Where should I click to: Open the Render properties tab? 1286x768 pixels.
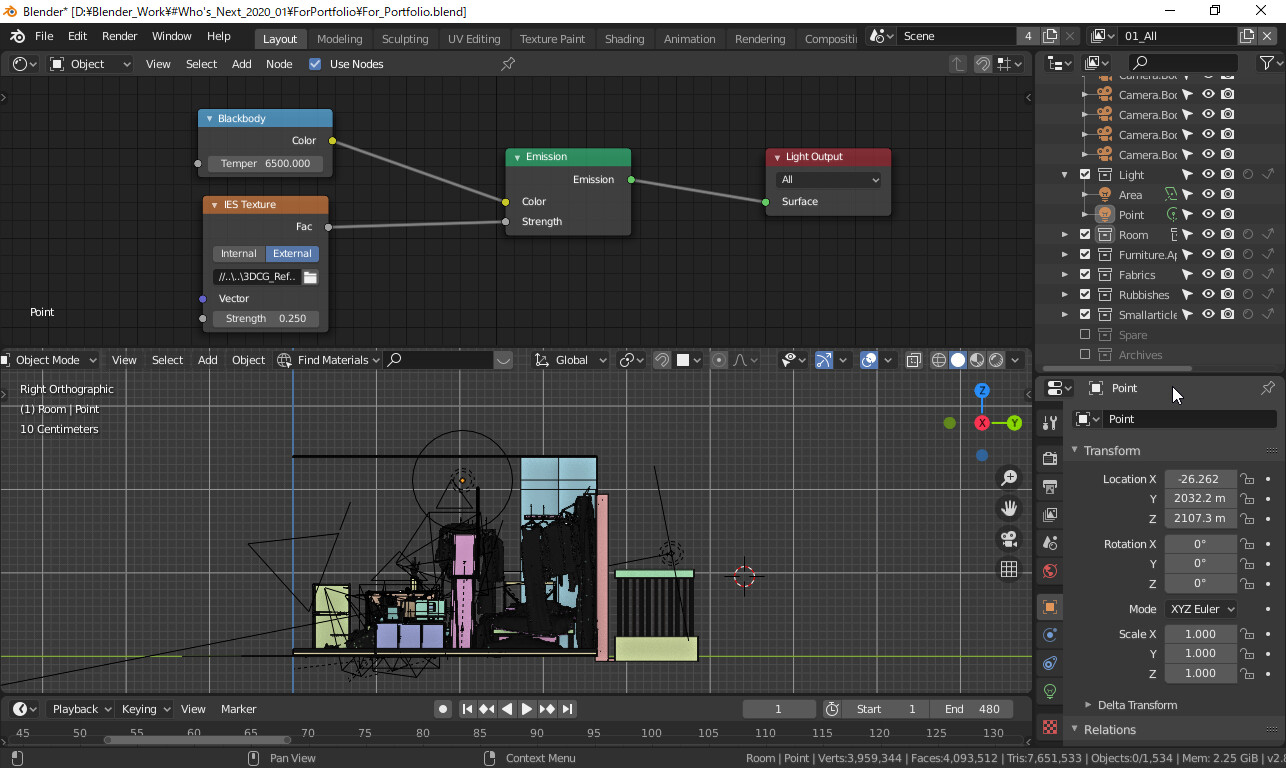click(1049, 458)
